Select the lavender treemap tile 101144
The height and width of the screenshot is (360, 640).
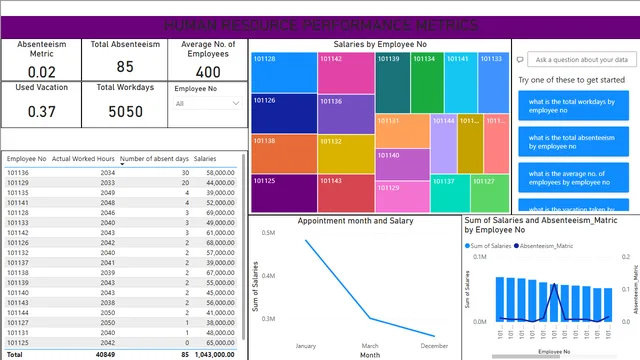point(444,144)
